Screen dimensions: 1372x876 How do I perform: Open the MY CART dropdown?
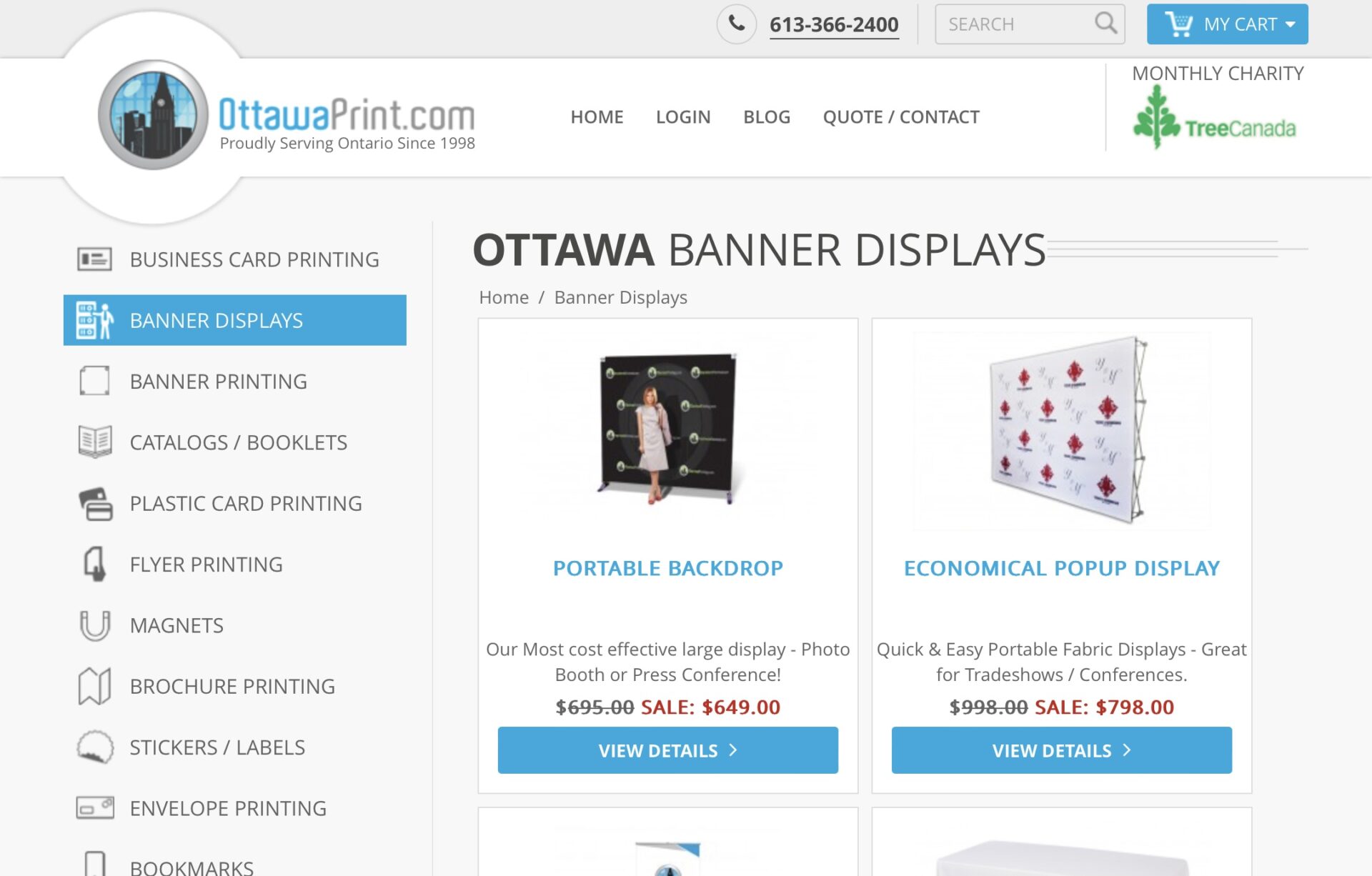click(x=1227, y=24)
